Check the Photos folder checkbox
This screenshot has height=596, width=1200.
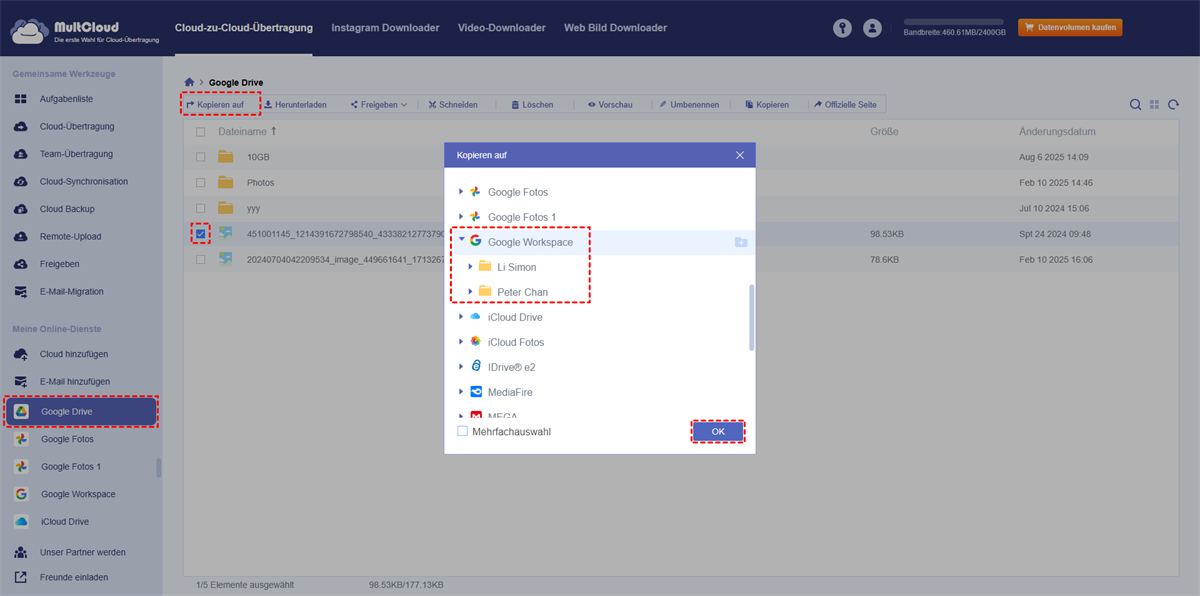click(x=201, y=183)
